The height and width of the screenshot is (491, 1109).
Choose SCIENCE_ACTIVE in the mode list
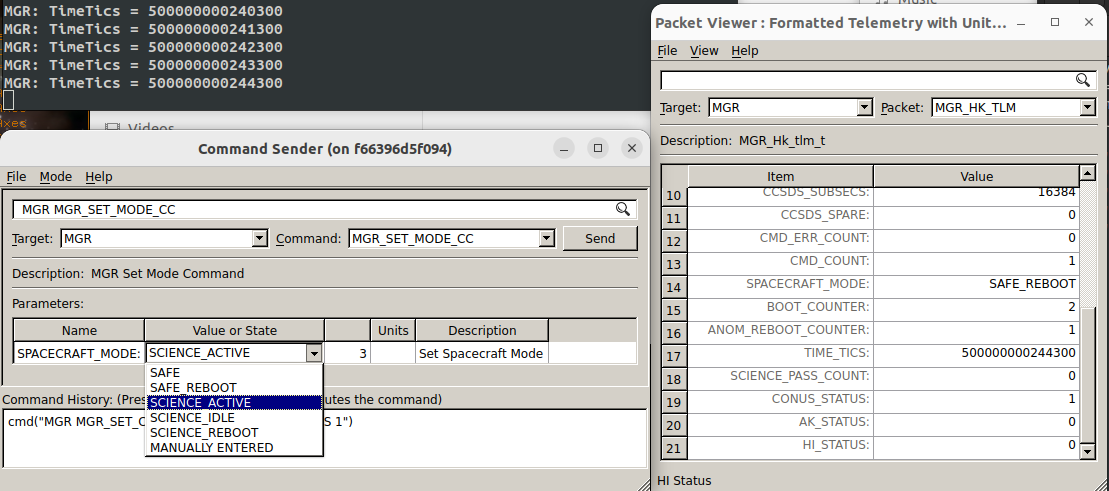(x=234, y=403)
